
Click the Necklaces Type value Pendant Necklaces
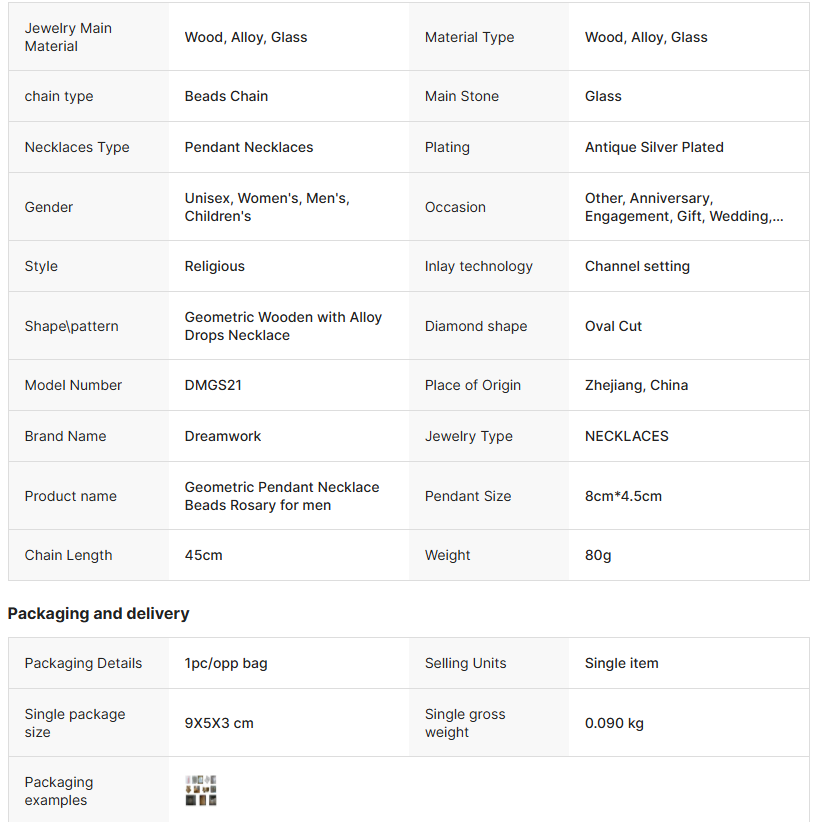(249, 147)
